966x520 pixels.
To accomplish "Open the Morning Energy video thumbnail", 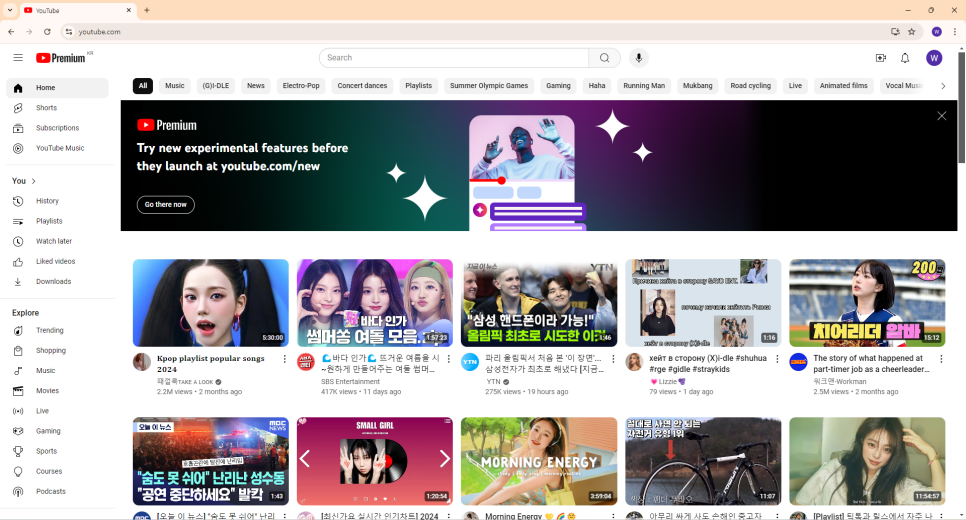I will 539,461.
